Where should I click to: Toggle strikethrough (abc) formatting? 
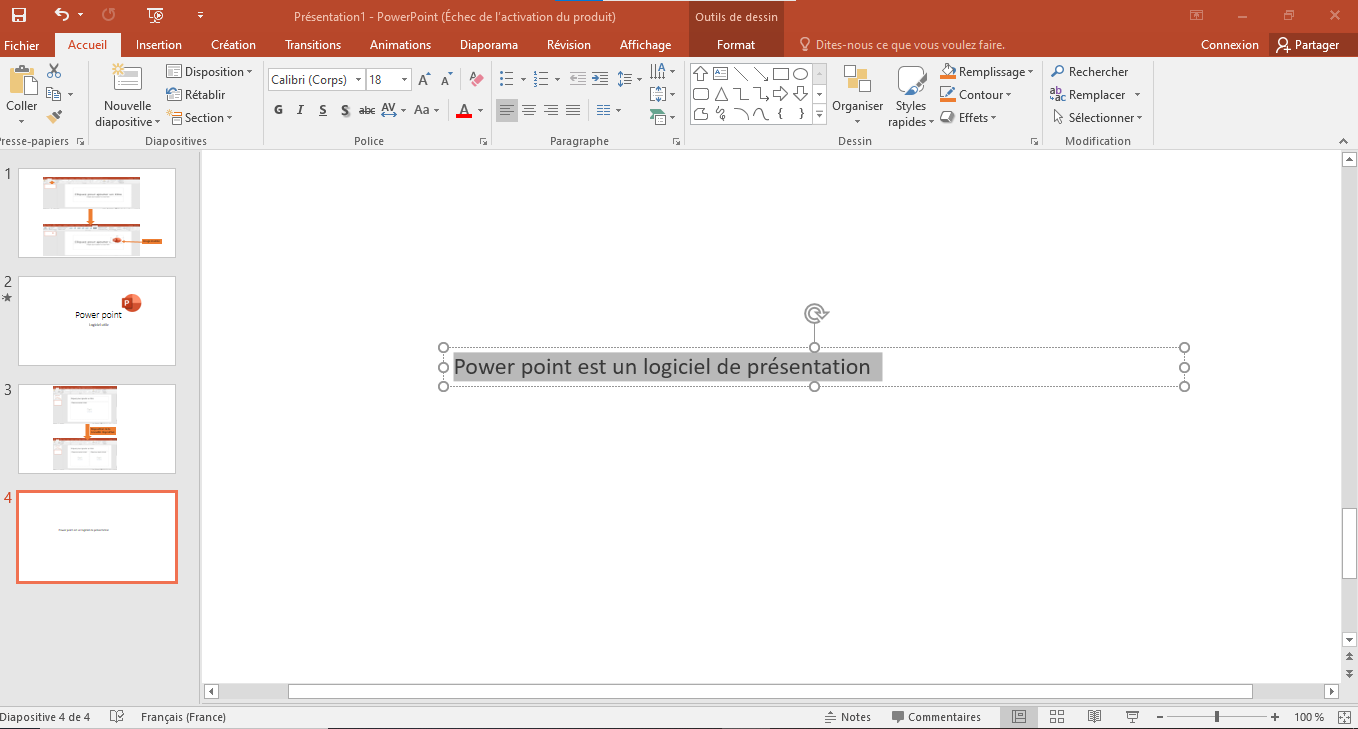(x=367, y=110)
